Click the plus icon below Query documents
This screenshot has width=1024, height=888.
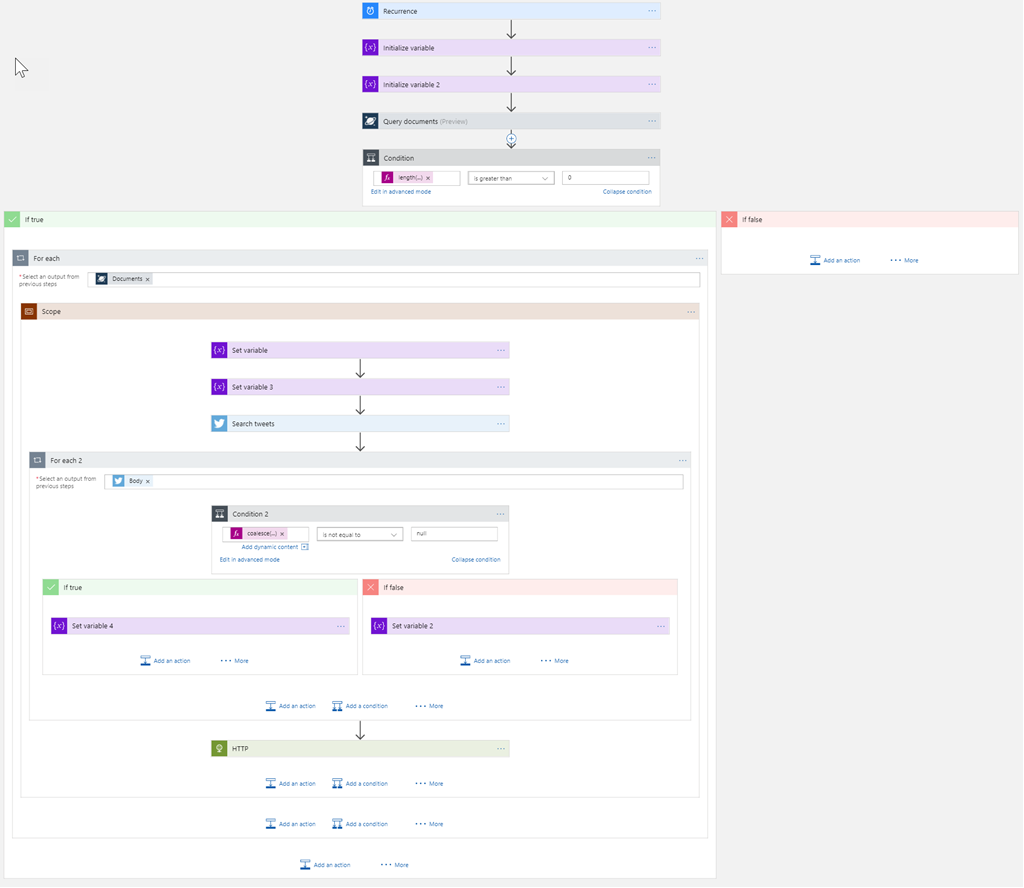point(511,140)
